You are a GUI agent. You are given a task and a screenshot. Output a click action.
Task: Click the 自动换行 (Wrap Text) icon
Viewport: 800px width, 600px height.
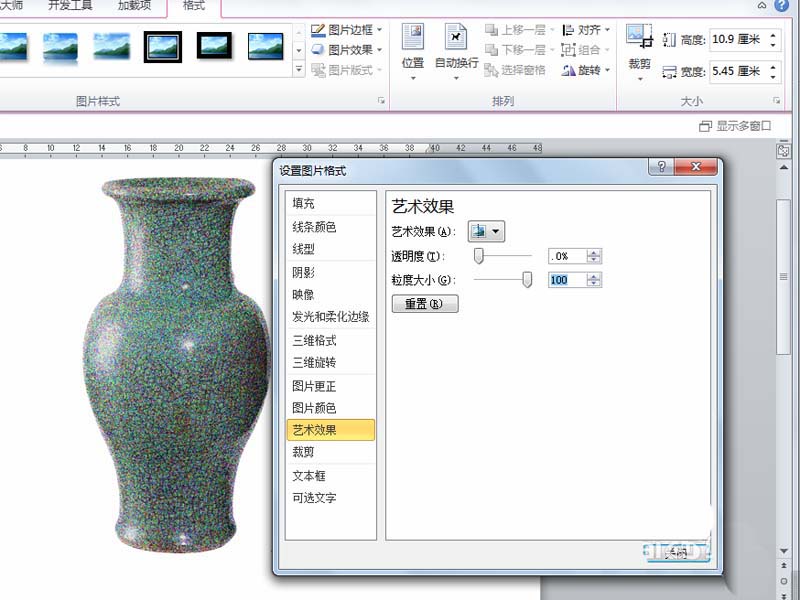coord(456,38)
